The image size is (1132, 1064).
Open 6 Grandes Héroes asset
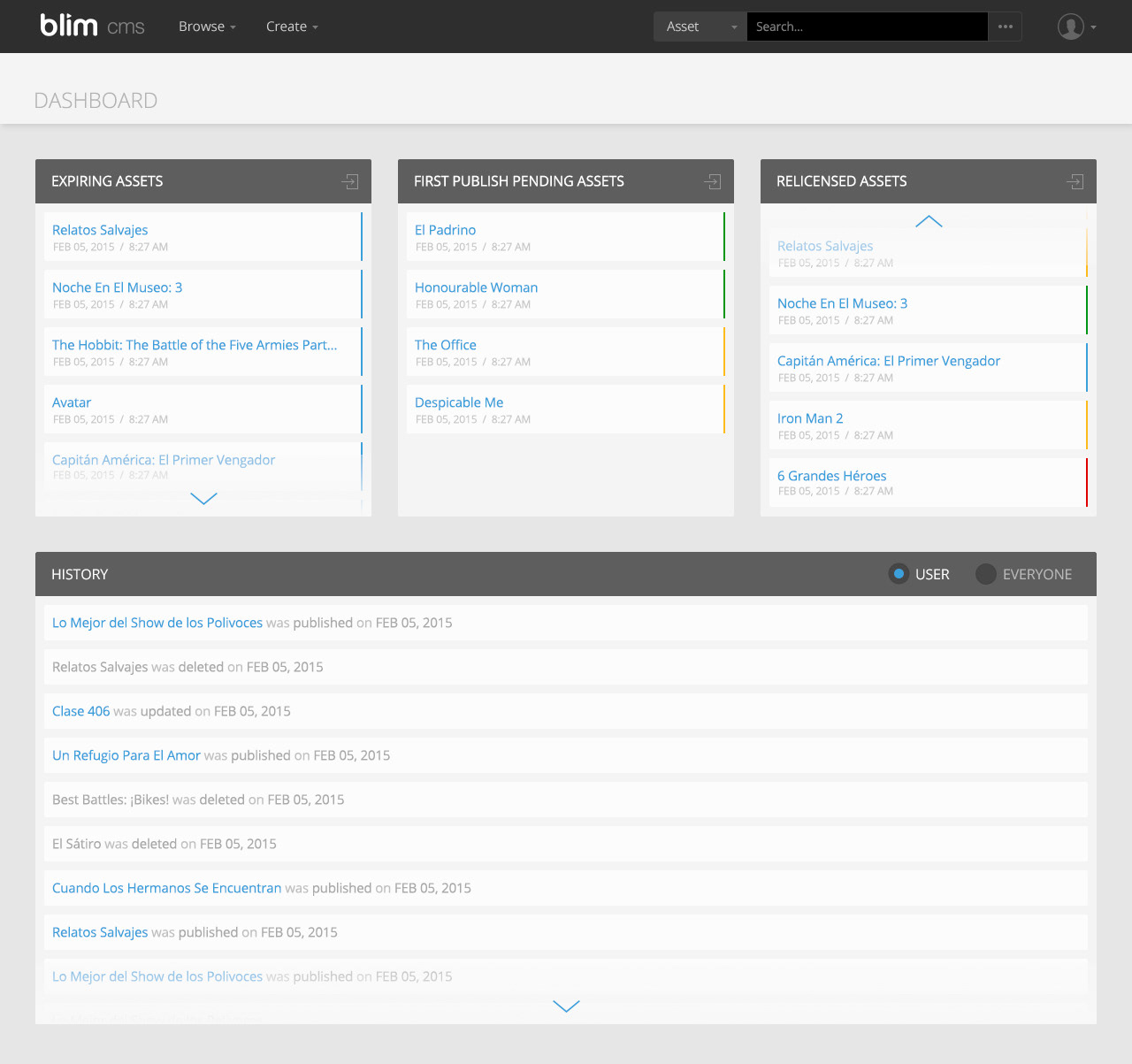coord(832,476)
